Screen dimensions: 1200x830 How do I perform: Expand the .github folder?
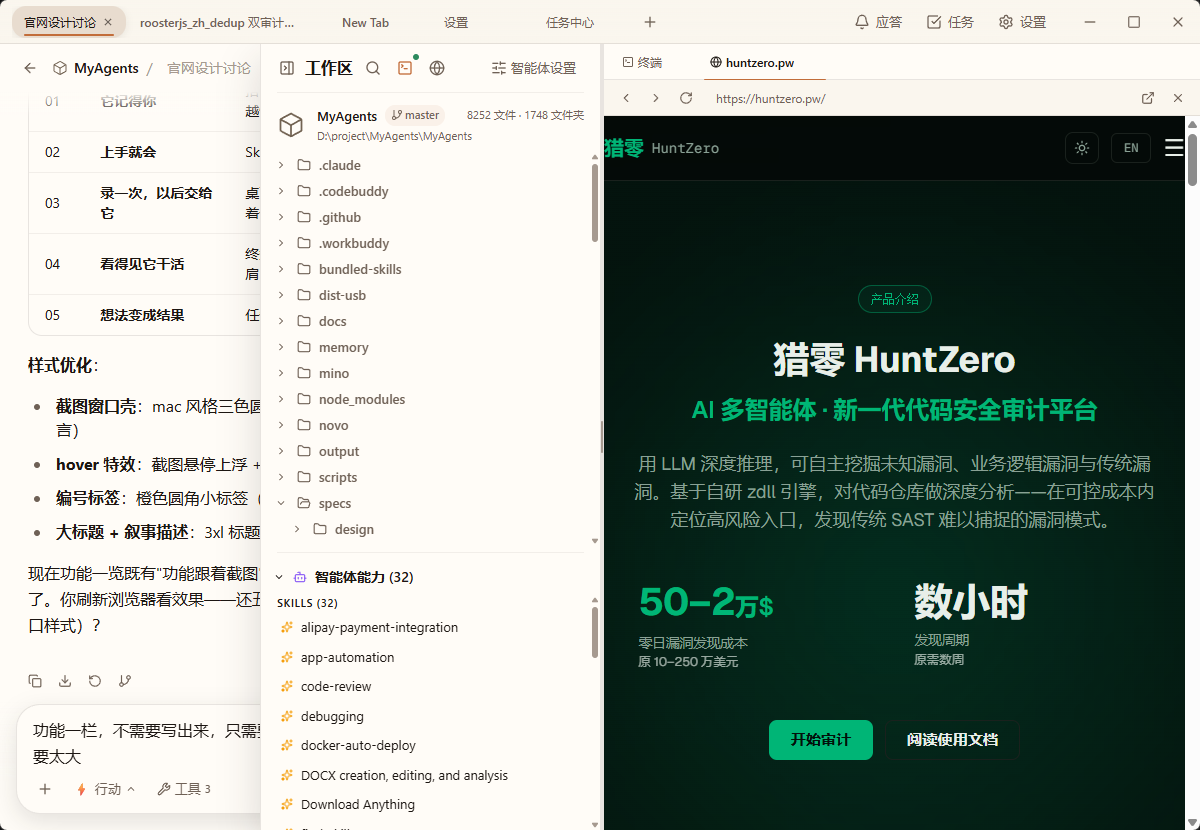(x=281, y=217)
